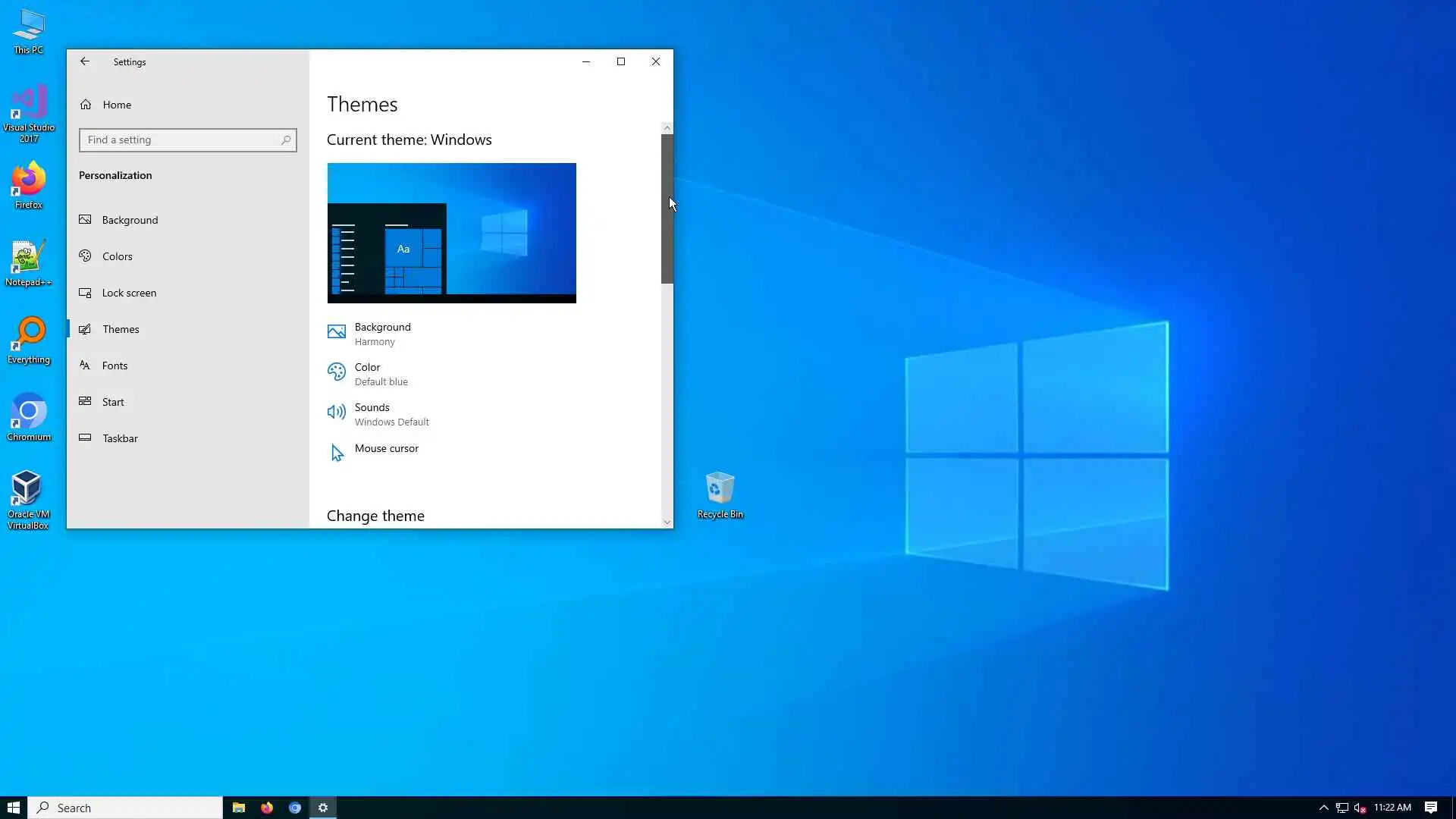Viewport: 1456px width, 819px height.
Task: Click the scrollbar down arrow in Settings
Action: (x=667, y=522)
